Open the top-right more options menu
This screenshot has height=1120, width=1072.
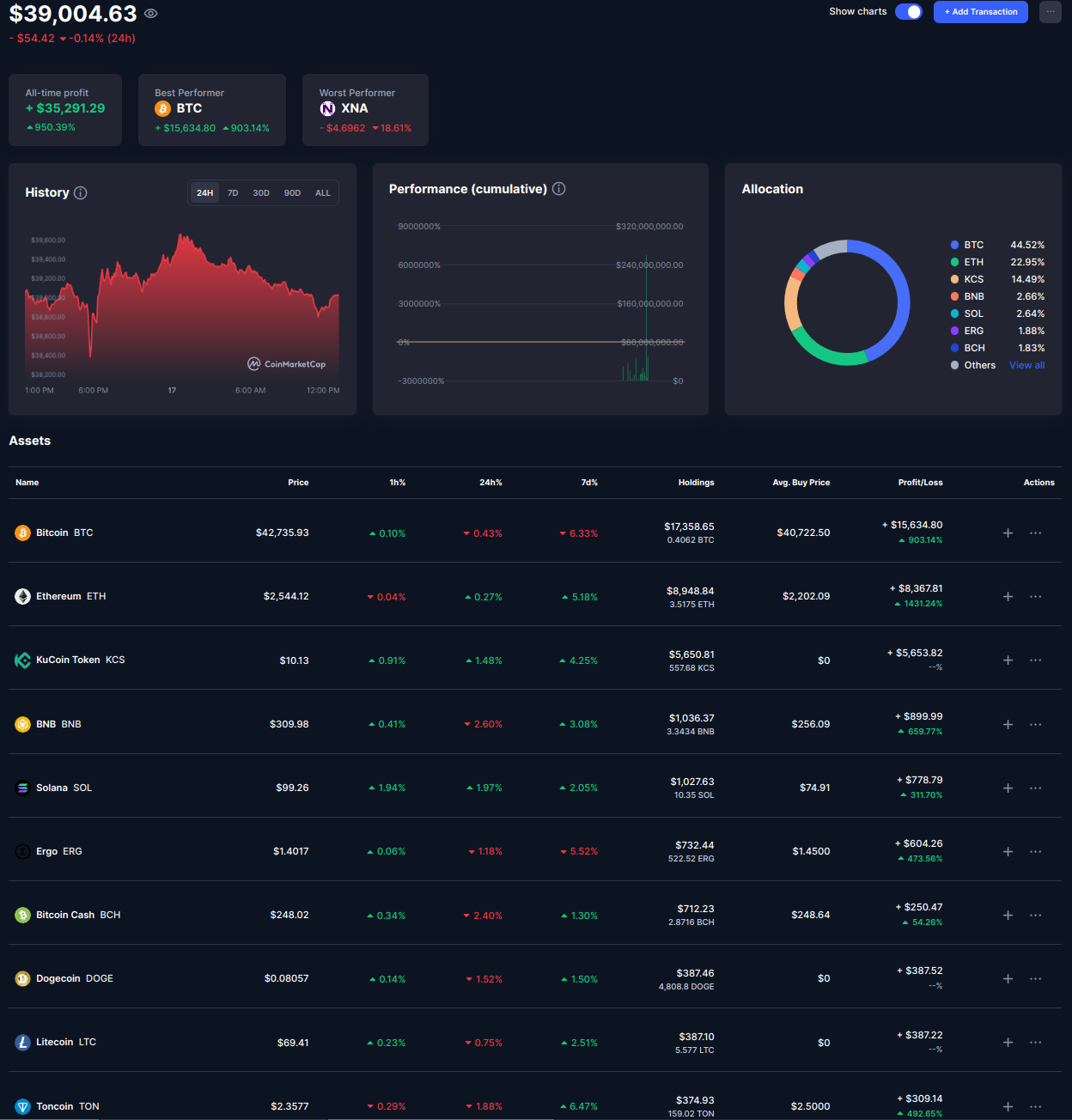pyautogui.click(x=1051, y=12)
